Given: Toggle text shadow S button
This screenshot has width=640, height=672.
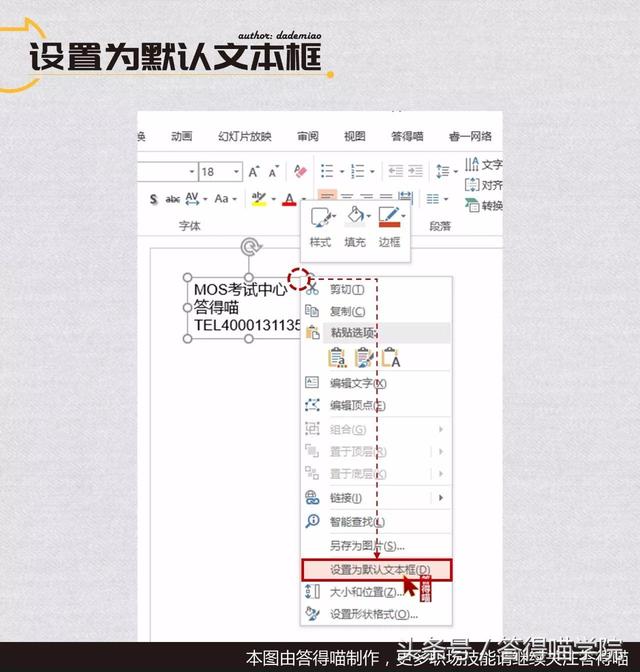Looking at the screenshot, I should [153, 199].
